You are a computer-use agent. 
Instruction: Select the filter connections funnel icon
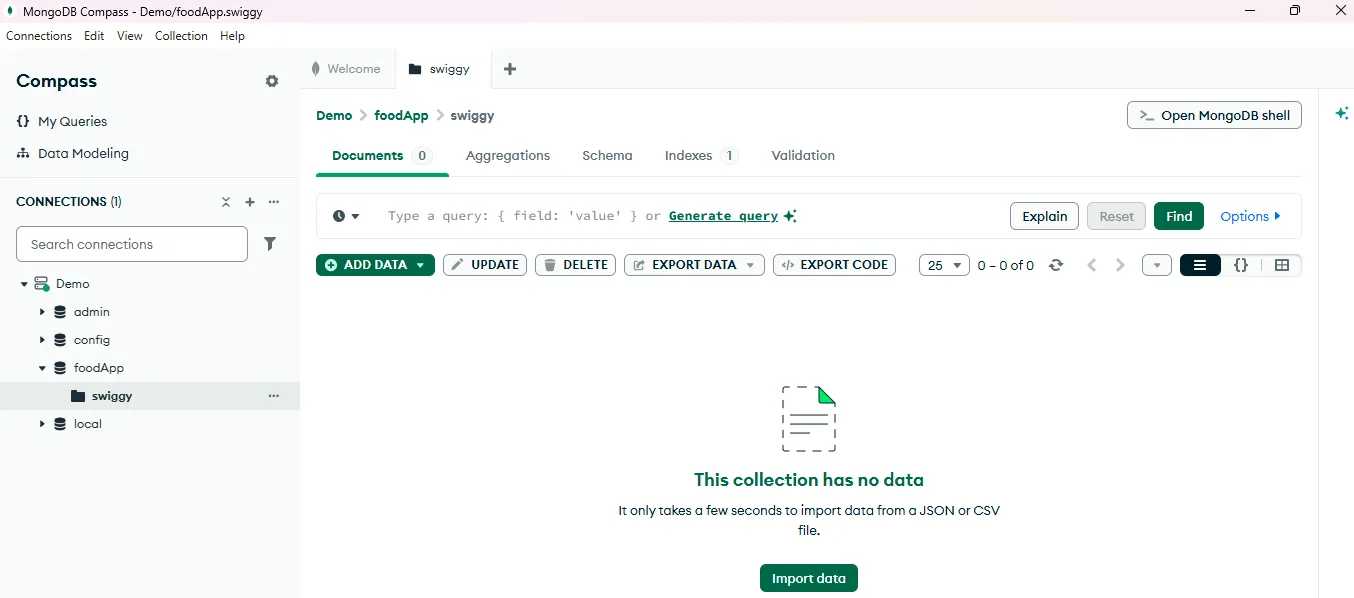270,244
